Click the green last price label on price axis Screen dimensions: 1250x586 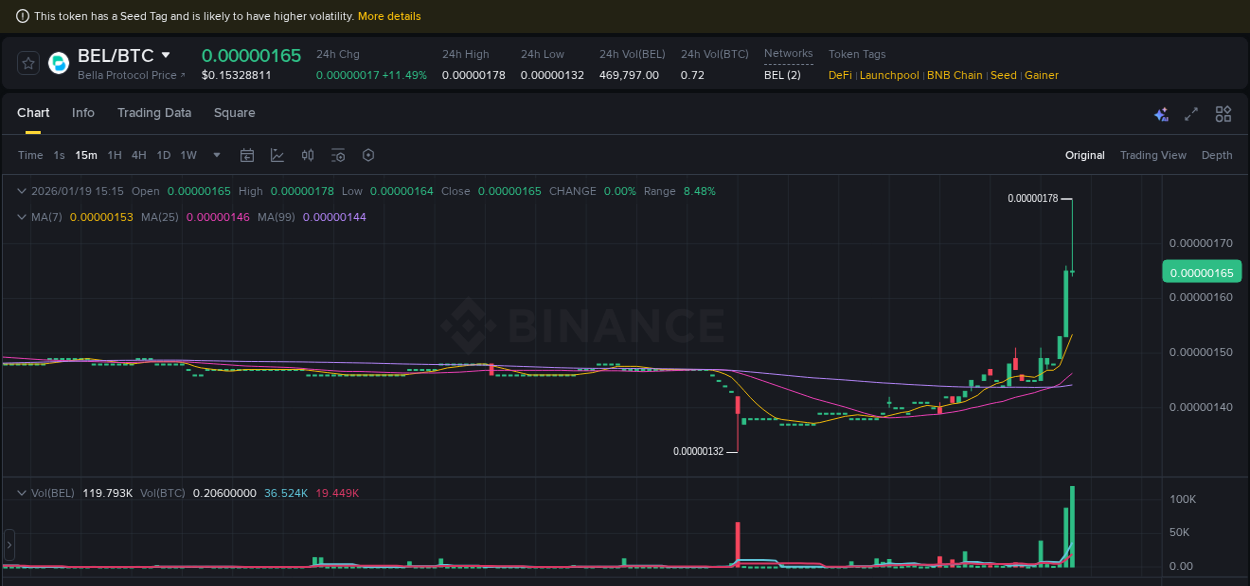[1201, 271]
